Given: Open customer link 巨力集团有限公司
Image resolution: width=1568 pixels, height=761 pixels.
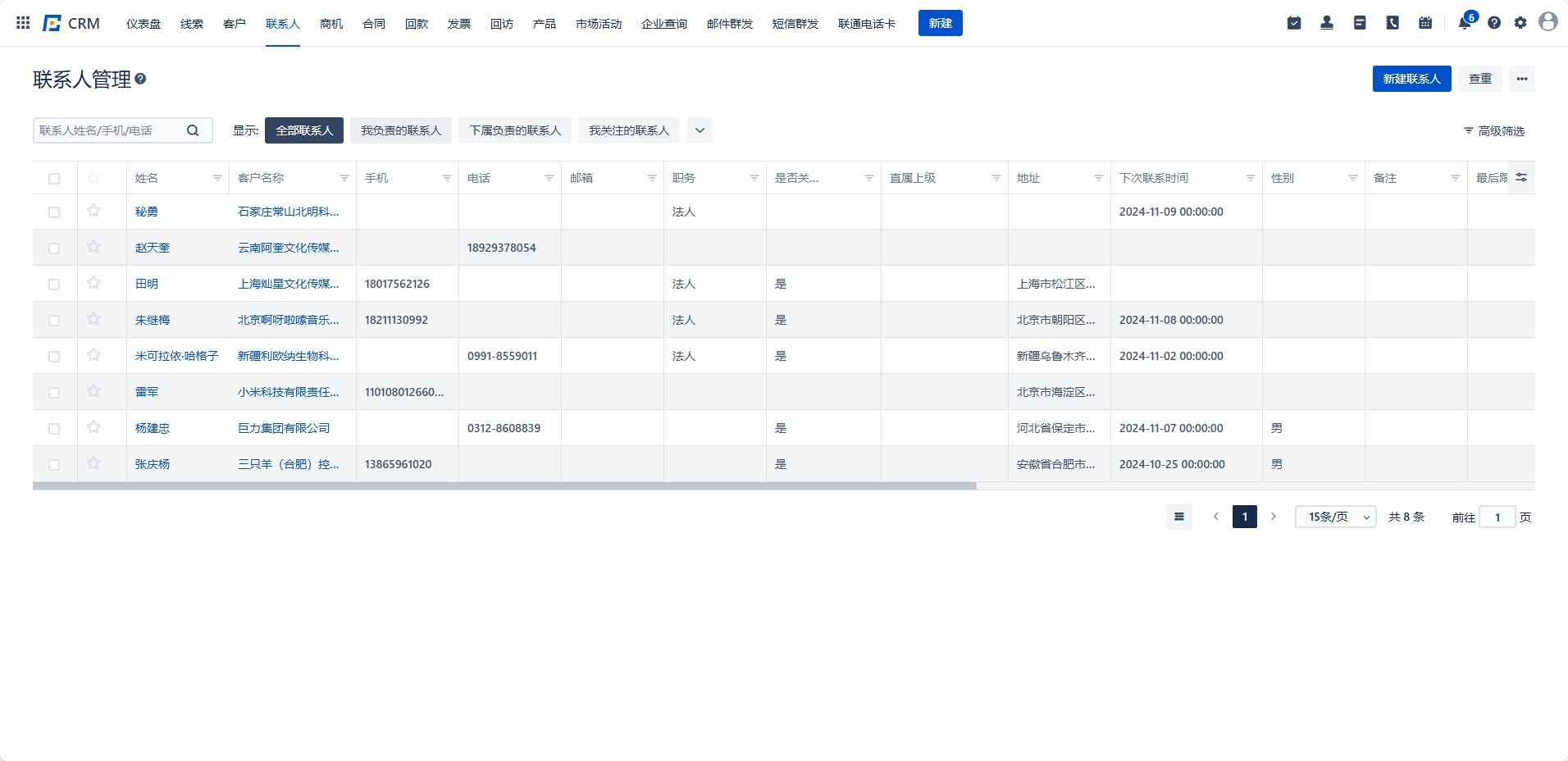Looking at the screenshot, I should [x=284, y=428].
